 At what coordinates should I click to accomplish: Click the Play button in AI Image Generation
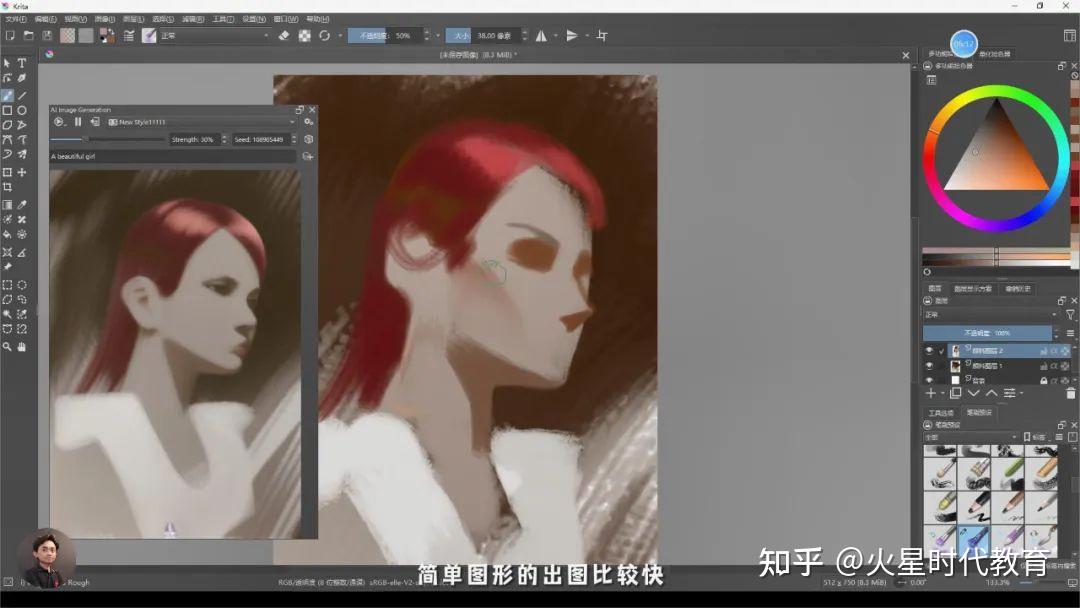pos(58,121)
